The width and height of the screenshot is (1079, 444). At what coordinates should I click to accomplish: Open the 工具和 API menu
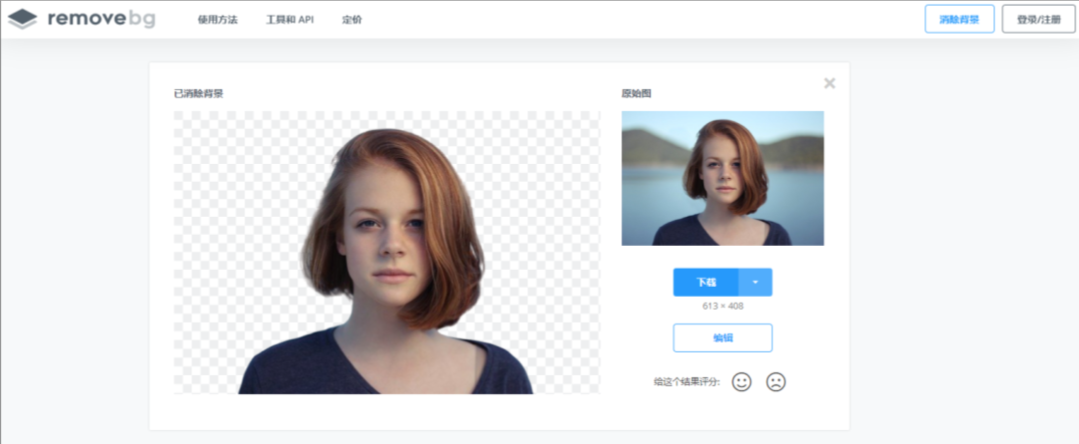[290, 20]
